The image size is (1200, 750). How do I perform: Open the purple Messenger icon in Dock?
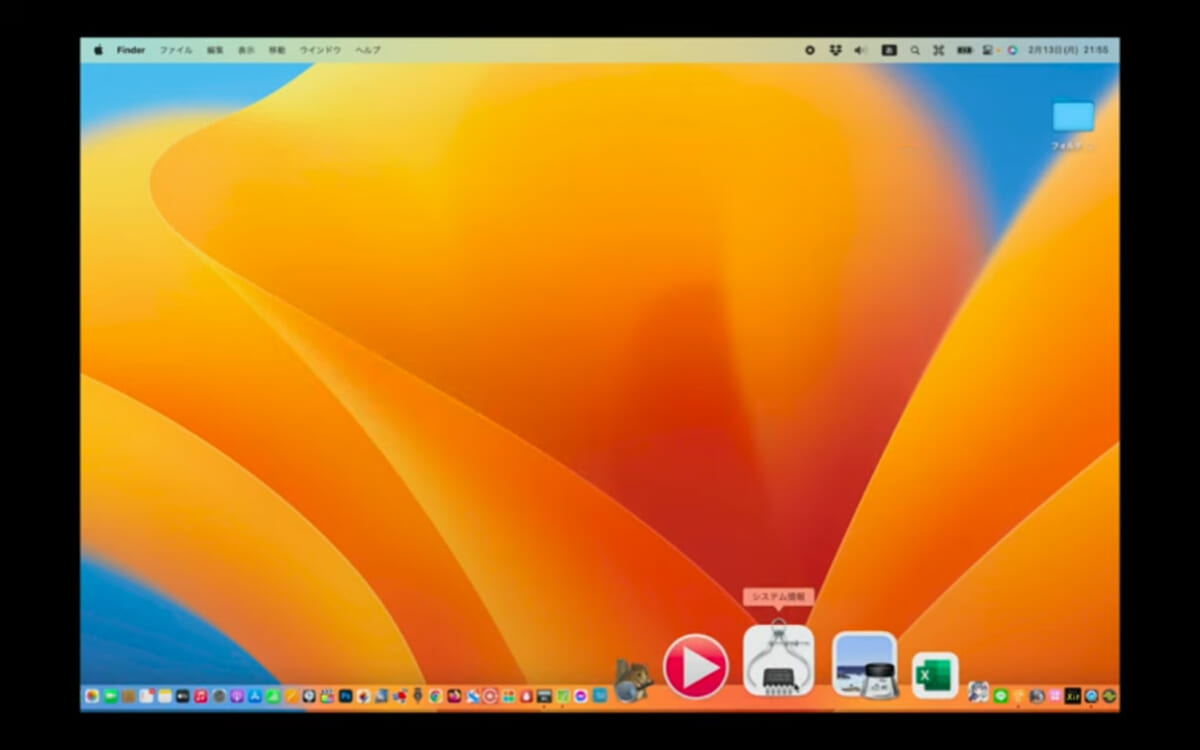pyautogui.click(x=581, y=696)
